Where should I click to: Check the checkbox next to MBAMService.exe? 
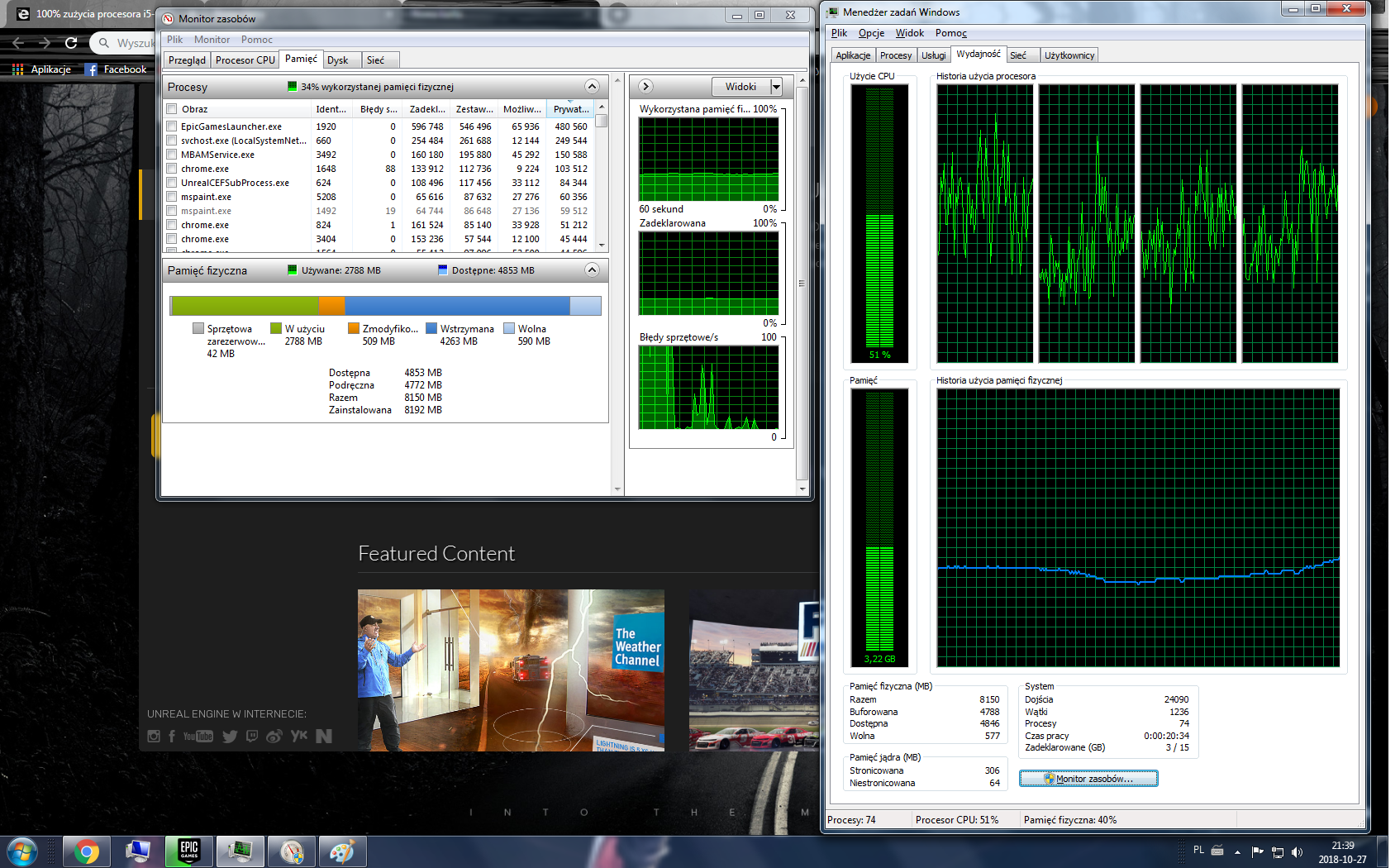tap(171, 155)
